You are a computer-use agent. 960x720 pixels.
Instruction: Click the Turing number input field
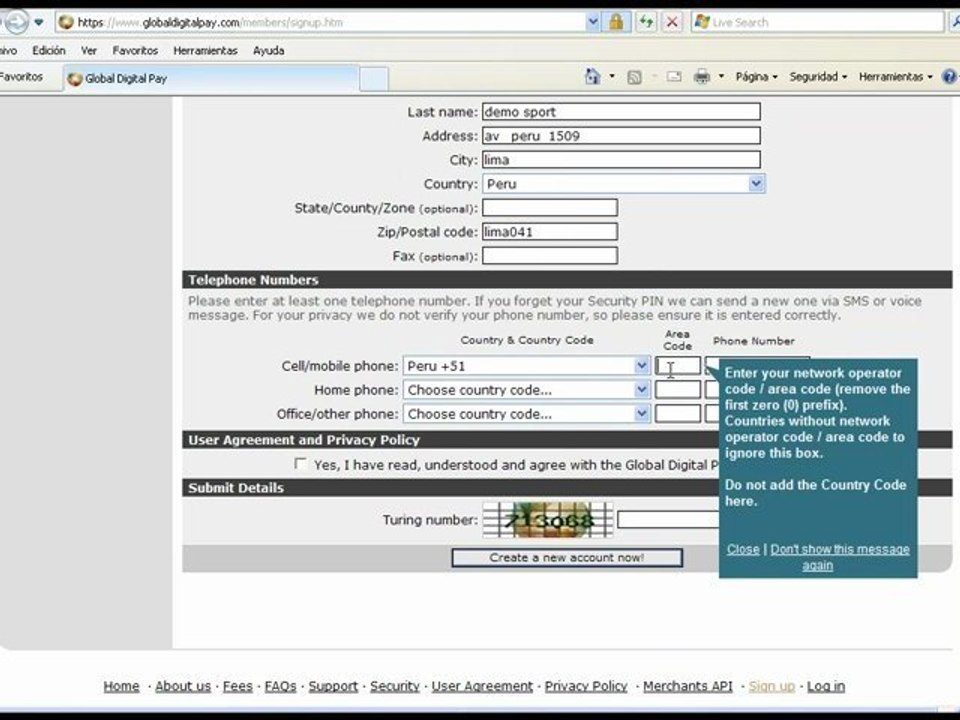(x=668, y=520)
